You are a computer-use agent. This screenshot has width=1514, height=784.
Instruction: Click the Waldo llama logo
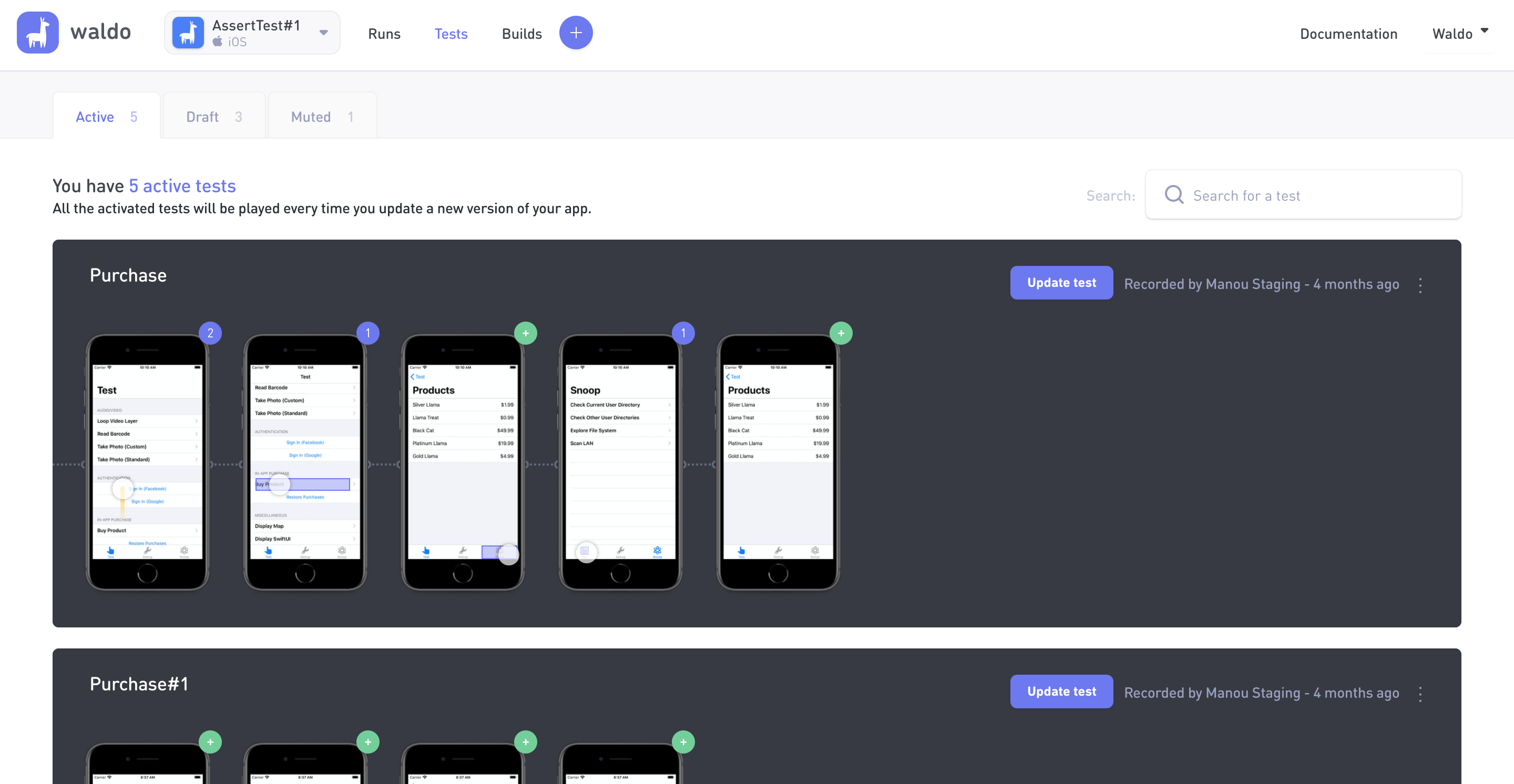click(x=38, y=32)
